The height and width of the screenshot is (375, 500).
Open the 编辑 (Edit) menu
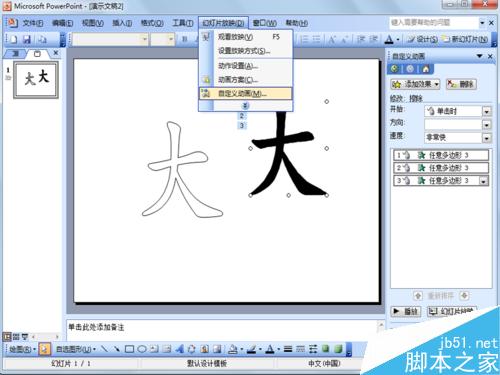coord(63,23)
